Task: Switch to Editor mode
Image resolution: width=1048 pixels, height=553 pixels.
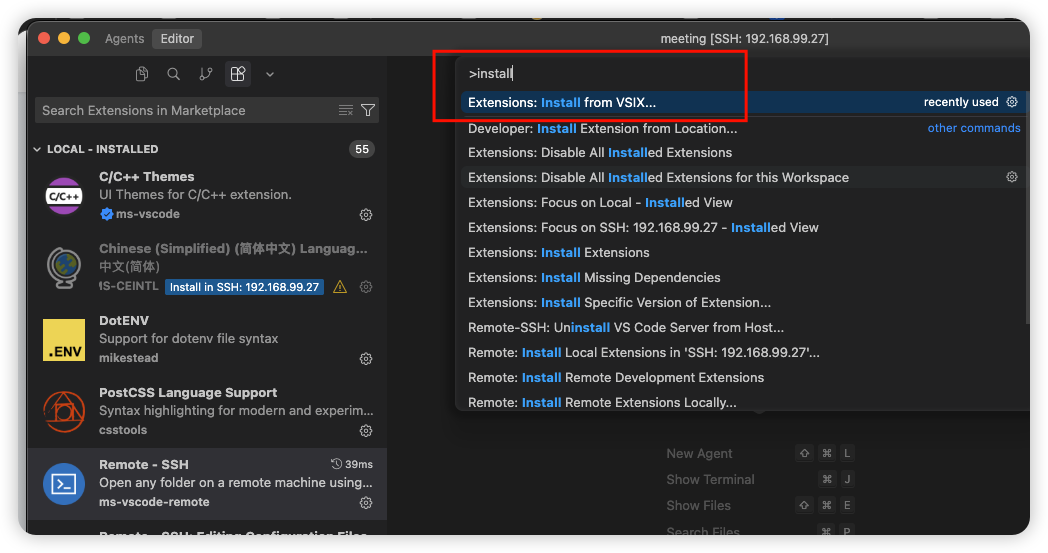Action: 178,39
